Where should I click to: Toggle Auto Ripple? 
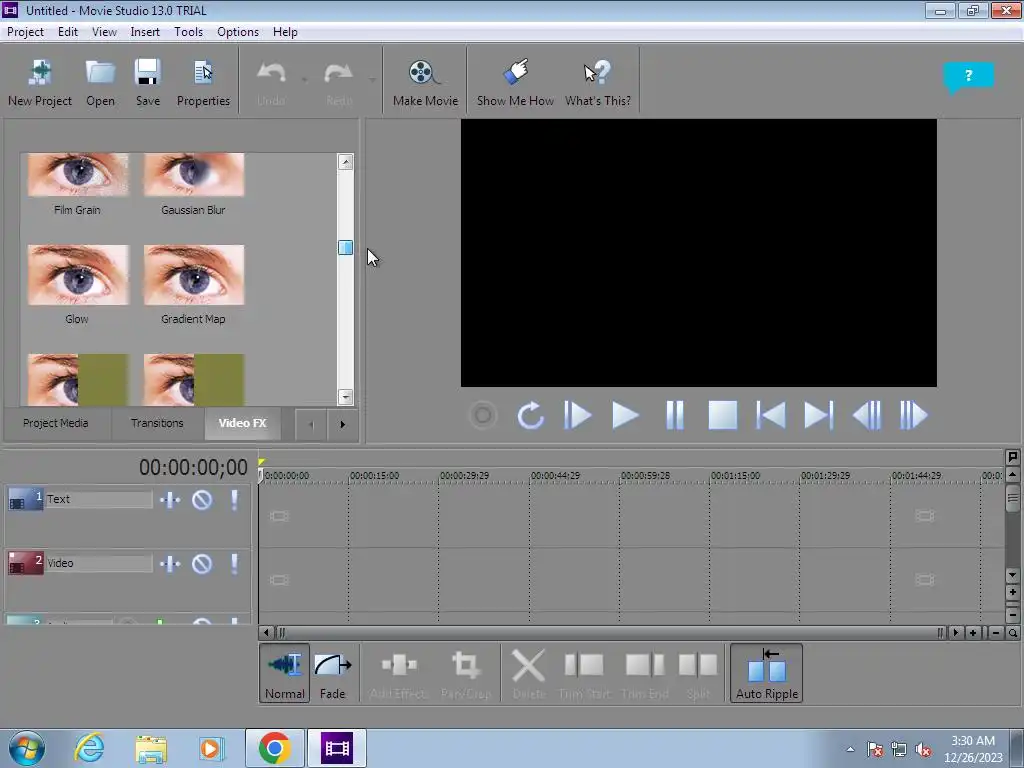click(x=767, y=673)
